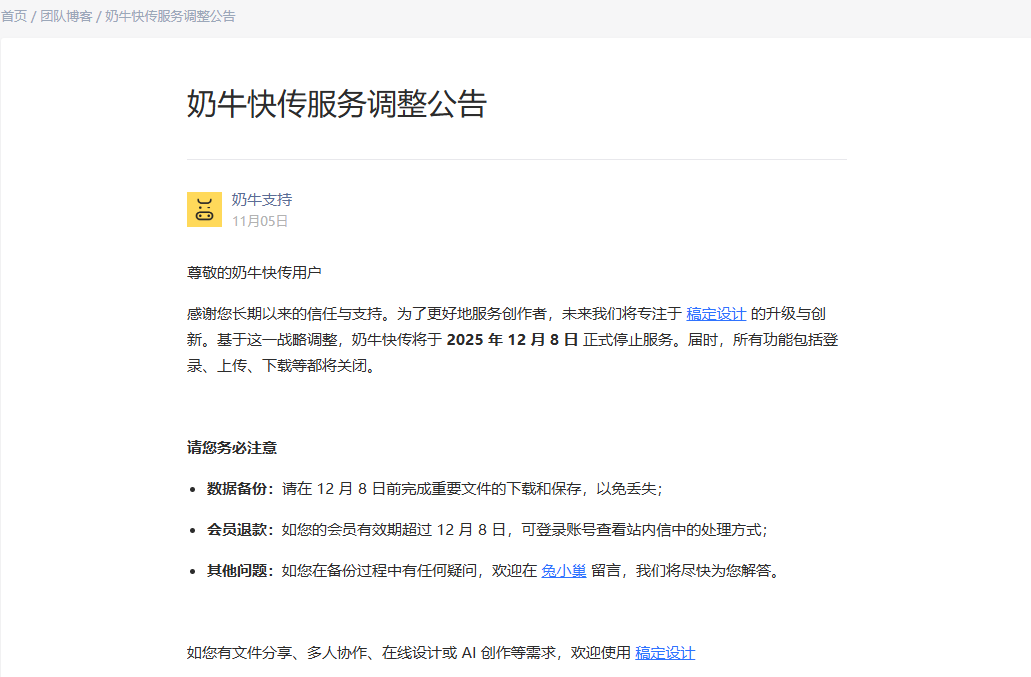Open author 奶牛支持 profile link
The image size is (1031, 677).
coord(262,200)
